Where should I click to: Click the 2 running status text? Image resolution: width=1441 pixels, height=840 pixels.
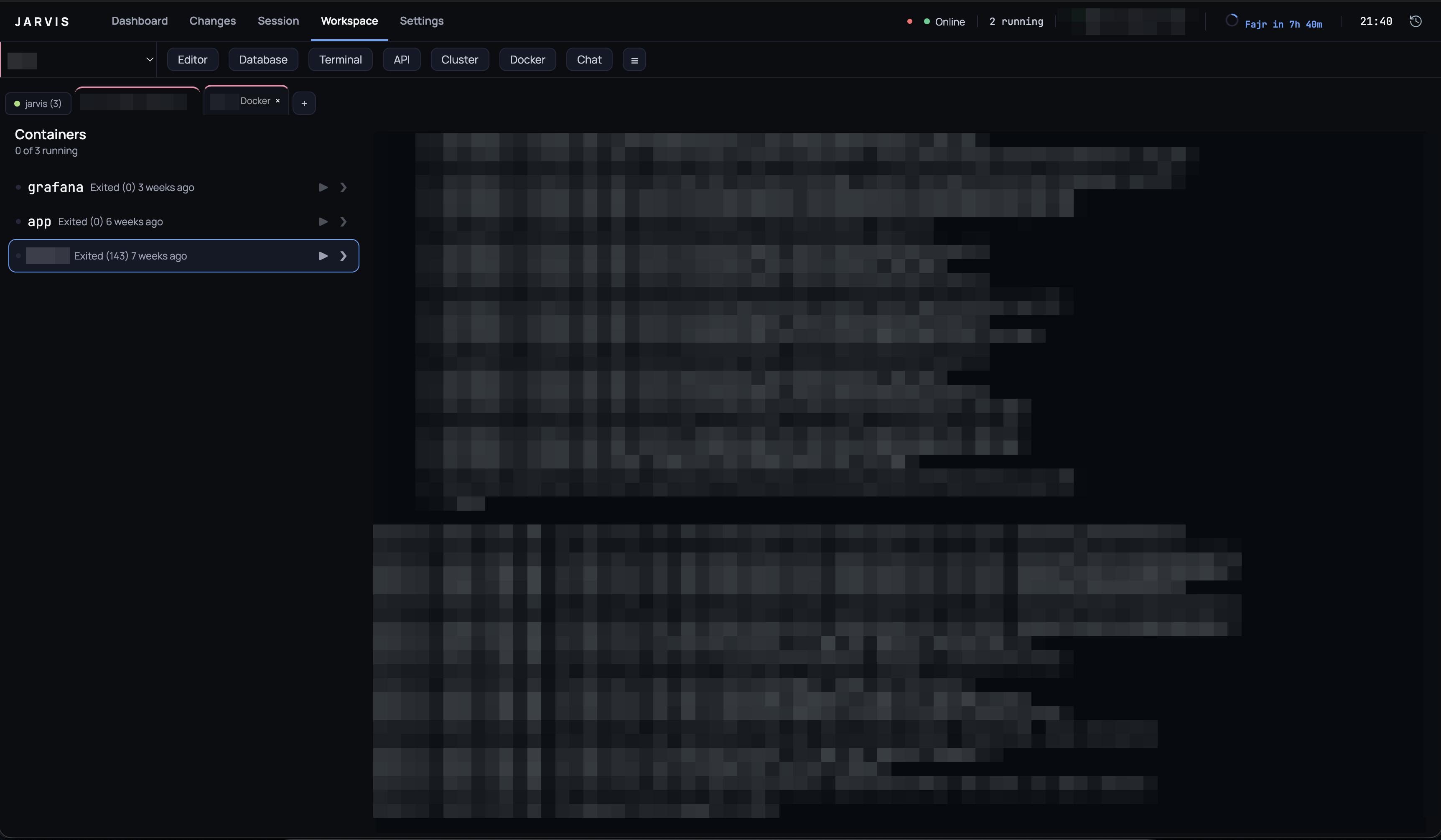[1016, 22]
